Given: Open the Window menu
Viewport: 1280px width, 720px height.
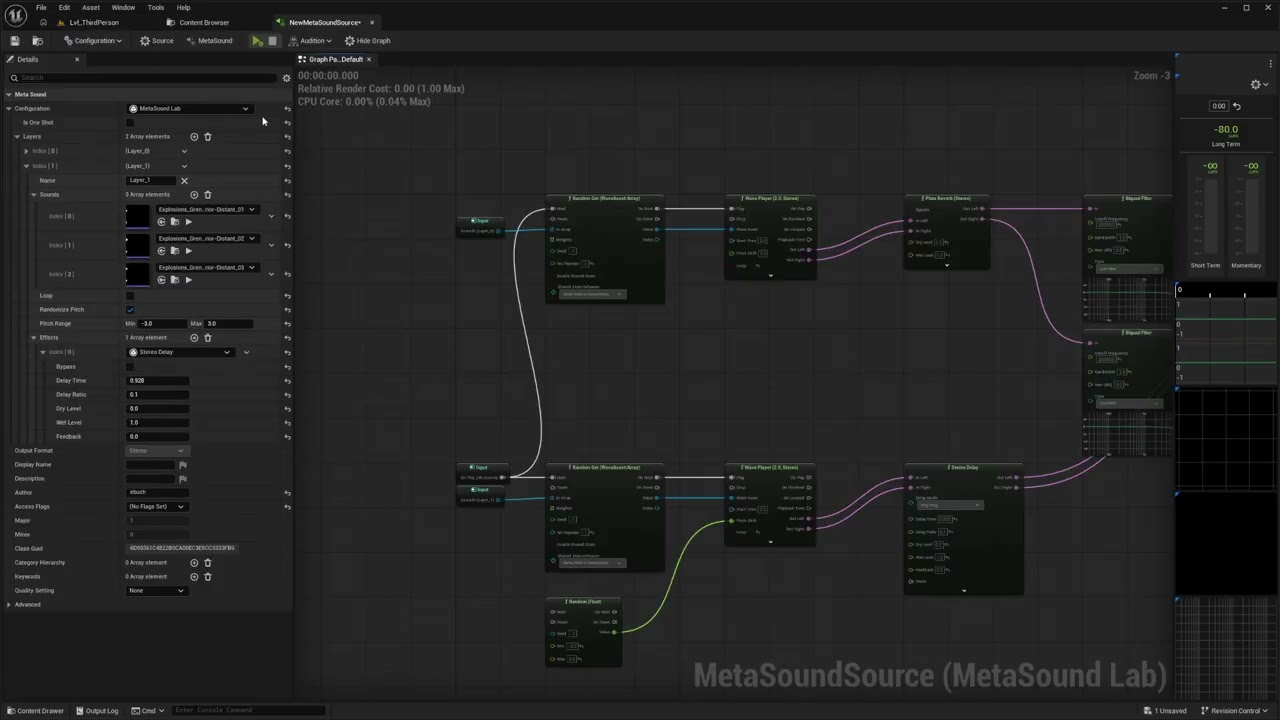Looking at the screenshot, I should 123,8.
